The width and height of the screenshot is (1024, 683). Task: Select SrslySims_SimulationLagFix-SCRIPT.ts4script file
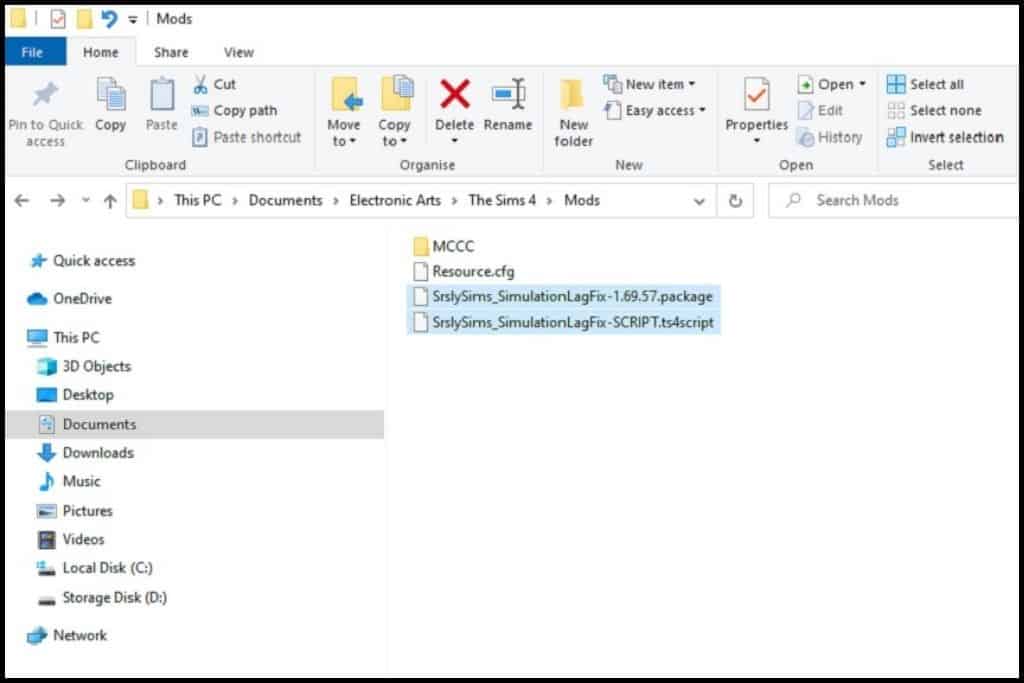564,322
